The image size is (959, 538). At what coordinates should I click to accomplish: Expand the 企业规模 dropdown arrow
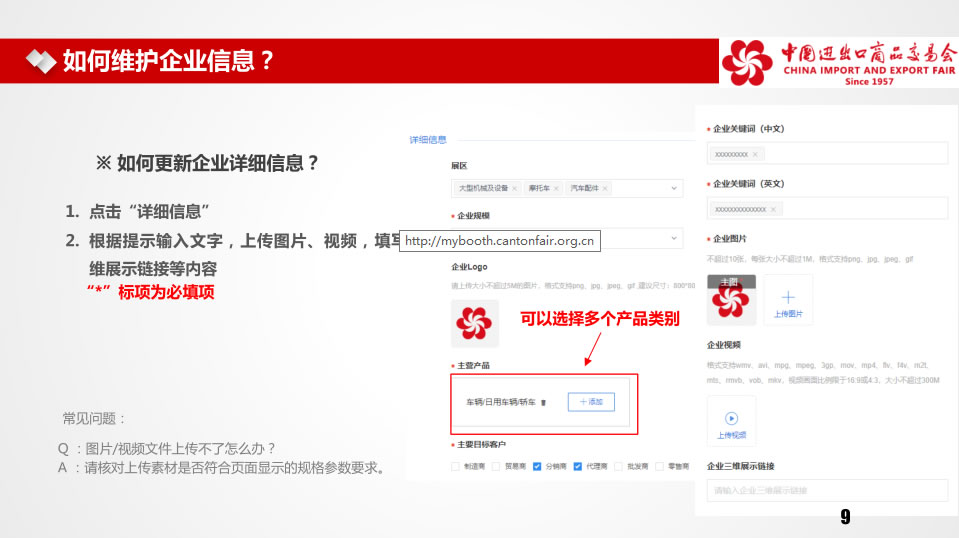click(674, 238)
